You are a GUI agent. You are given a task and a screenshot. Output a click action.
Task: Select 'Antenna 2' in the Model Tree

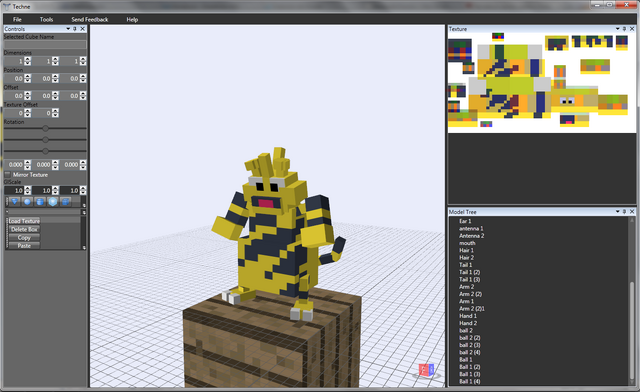[x=471, y=236]
